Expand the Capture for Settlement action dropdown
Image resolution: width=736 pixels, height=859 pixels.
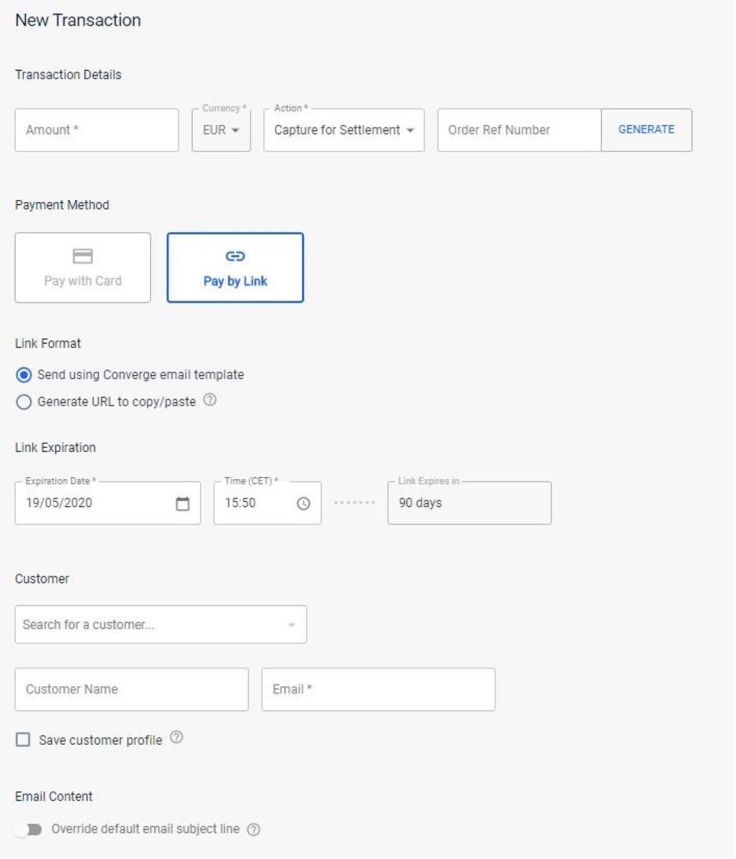pyautogui.click(x=344, y=130)
